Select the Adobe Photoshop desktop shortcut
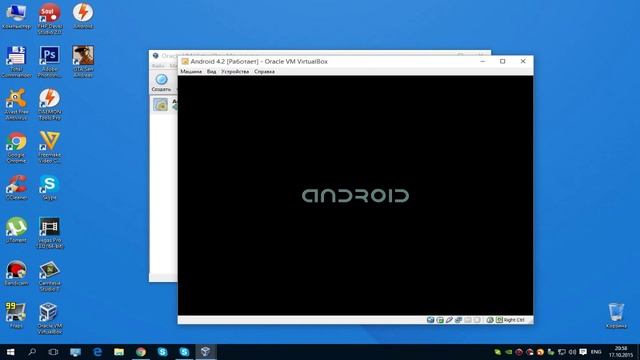The width and height of the screenshot is (640, 360). pos(50,62)
